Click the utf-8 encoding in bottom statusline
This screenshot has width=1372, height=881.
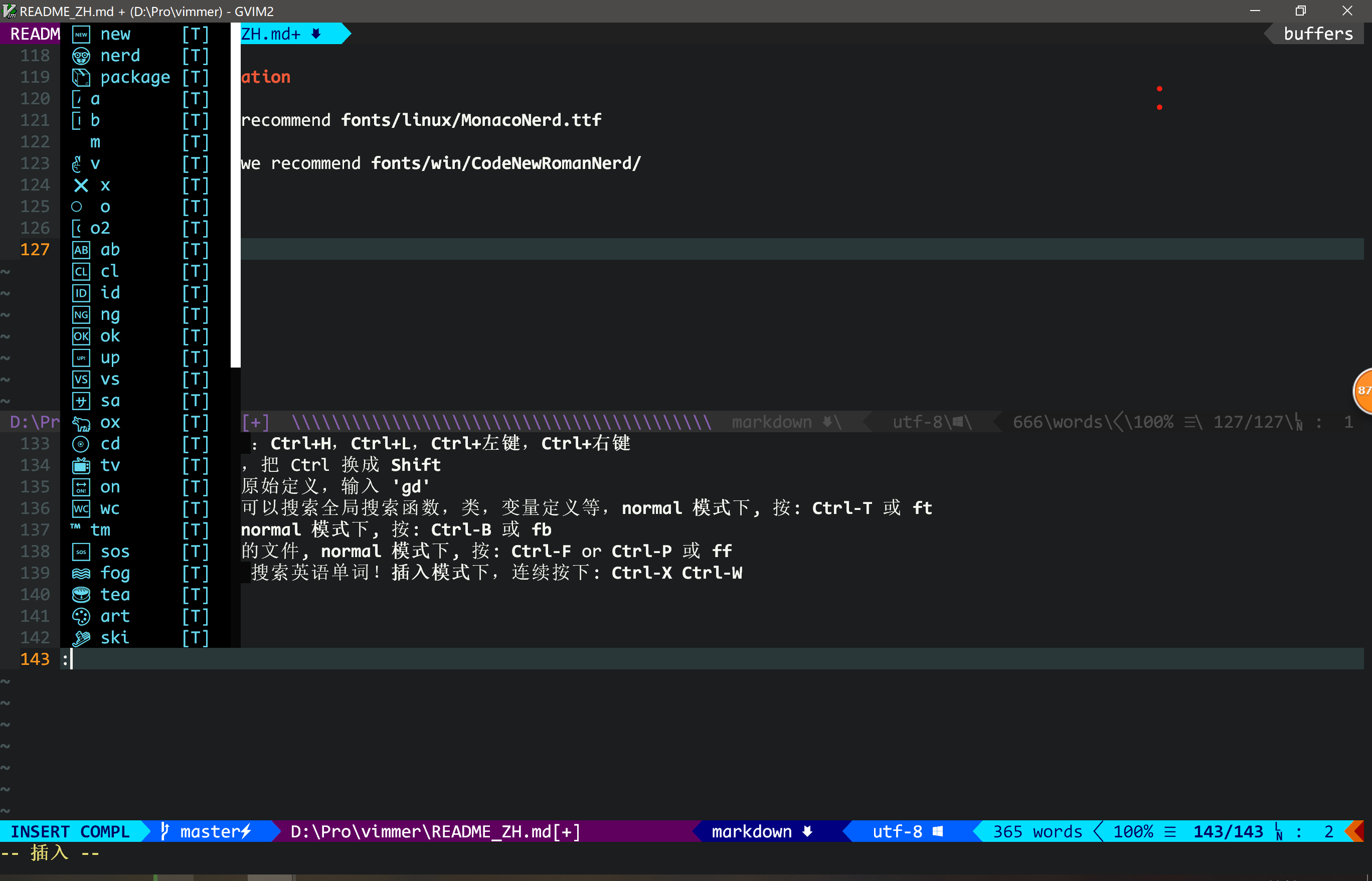pyautogui.click(x=897, y=832)
